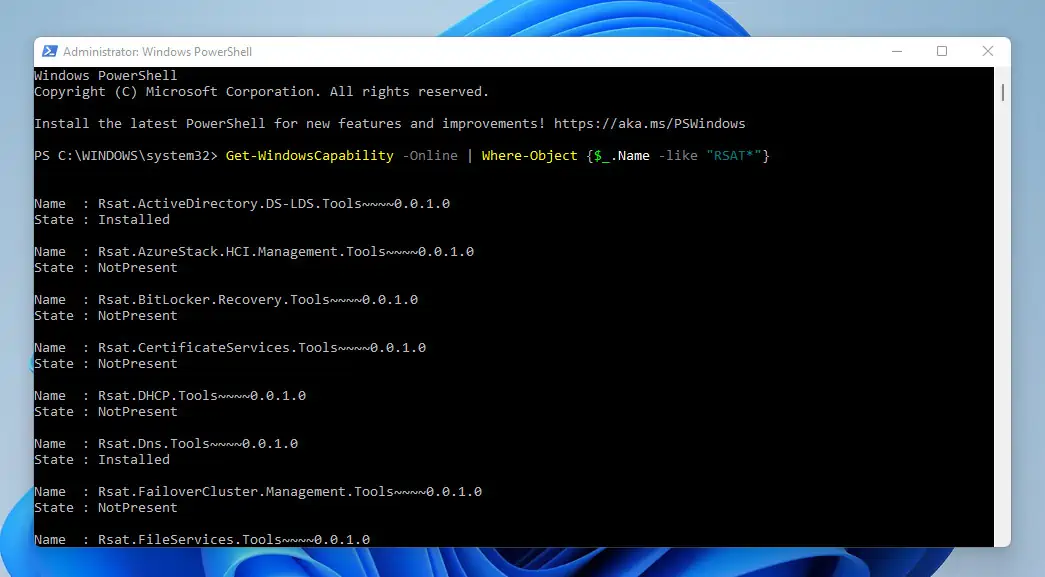Click Rsat.FailoverCluster.Management.Tools name line
1045x577 pixels.
[258, 491]
